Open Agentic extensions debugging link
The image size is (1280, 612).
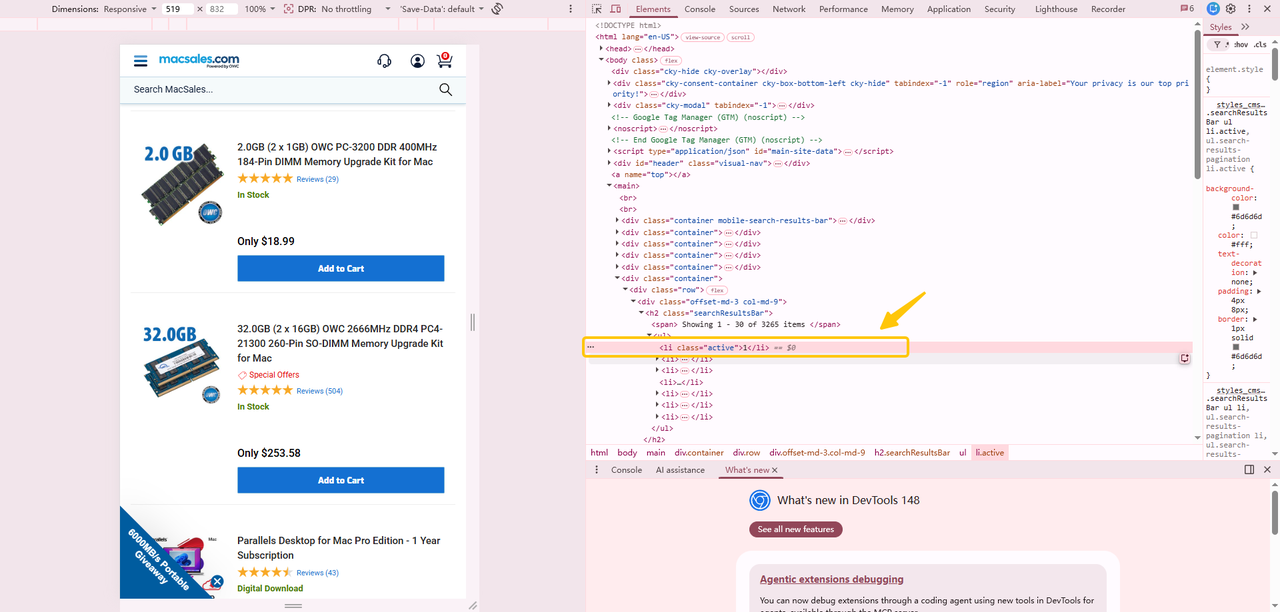(832, 579)
